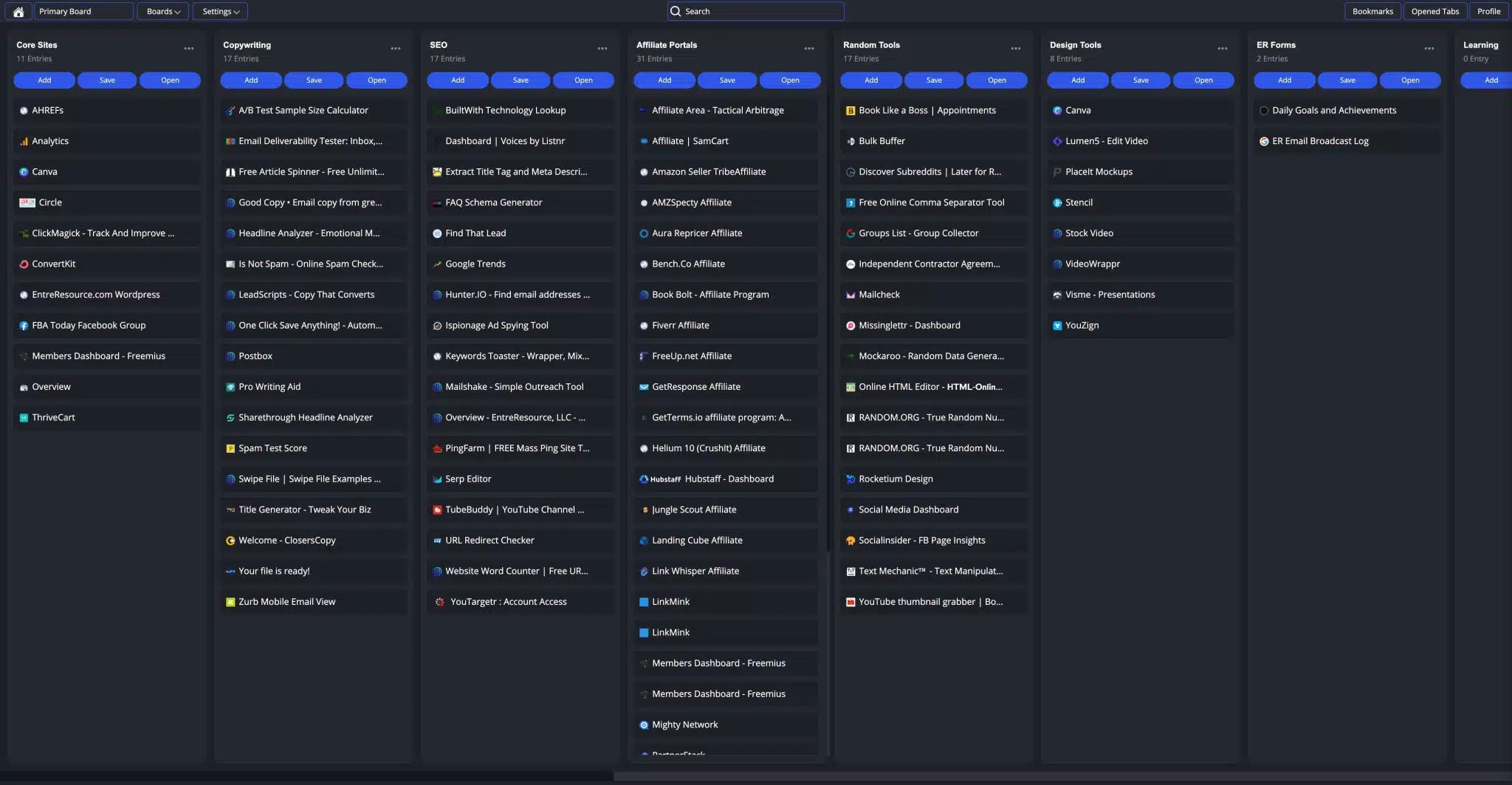The image size is (1512, 785).
Task: Click ER Email Broadcast Log icon
Action: pos(1264,141)
